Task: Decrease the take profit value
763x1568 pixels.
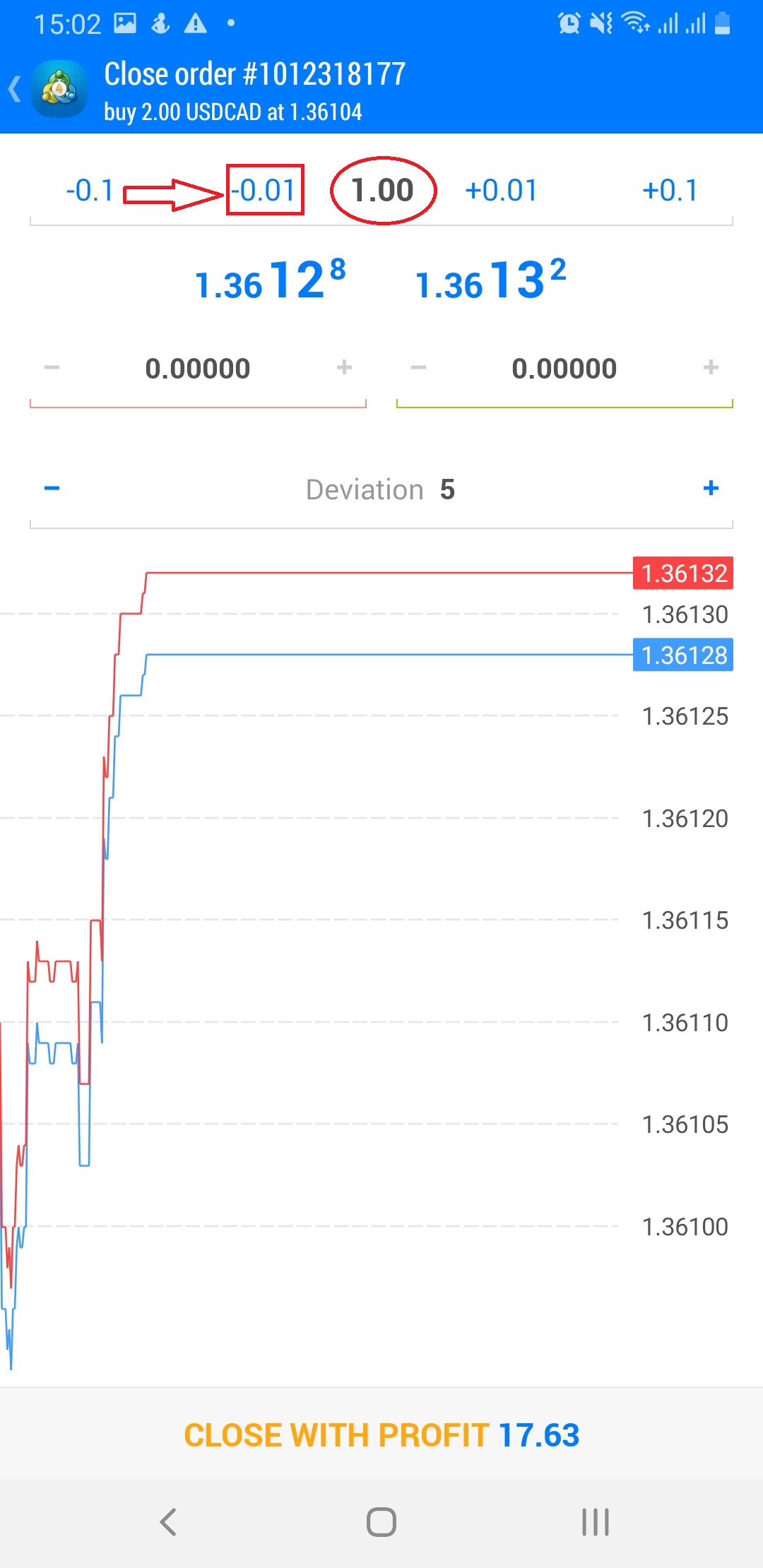Action: point(418,367)
